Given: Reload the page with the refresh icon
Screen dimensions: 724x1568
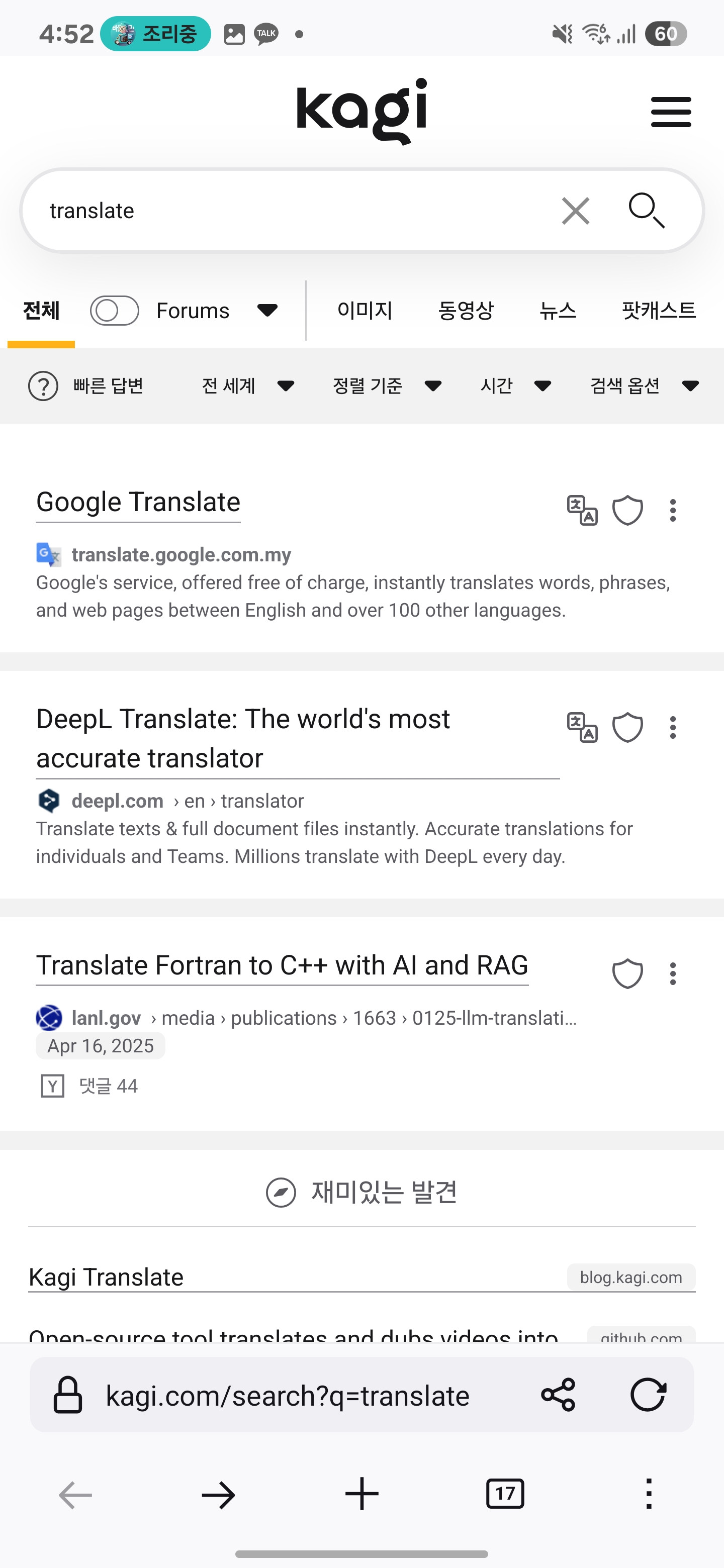Looking at the screenshot, I should point(648,1395).
